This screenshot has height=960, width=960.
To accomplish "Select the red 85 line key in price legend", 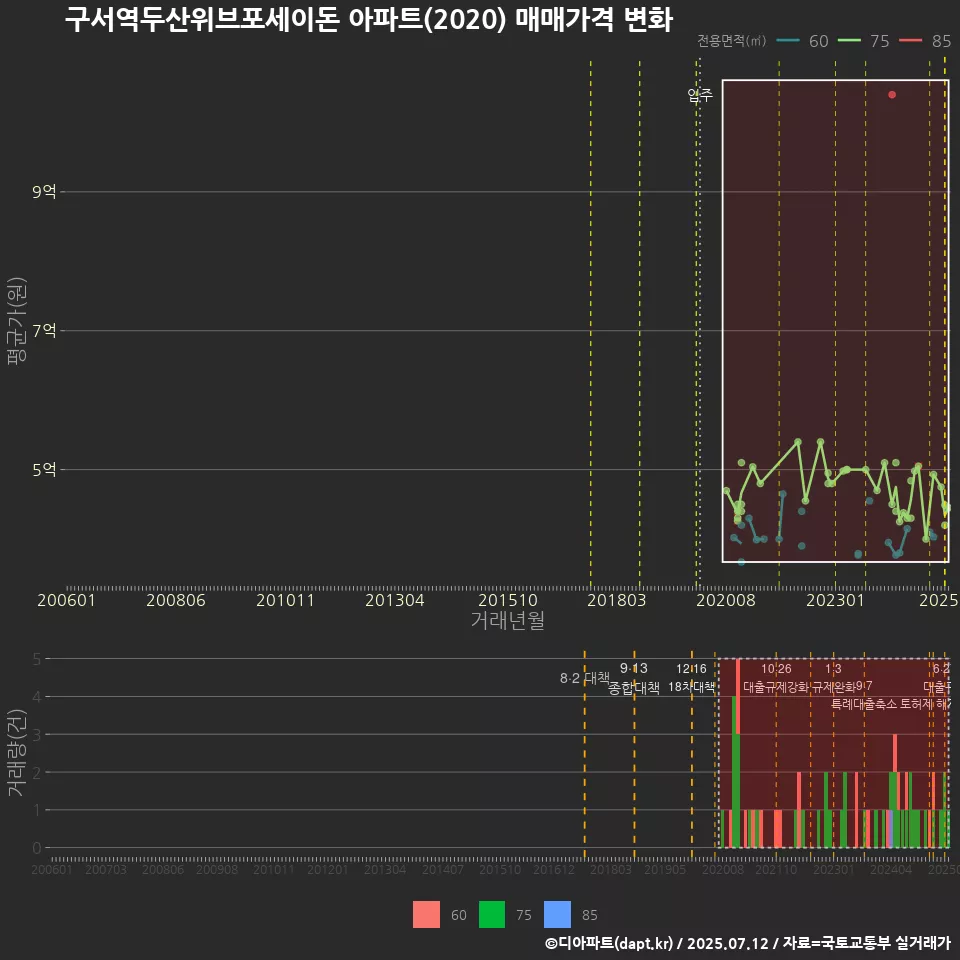I will coord(910,41).
